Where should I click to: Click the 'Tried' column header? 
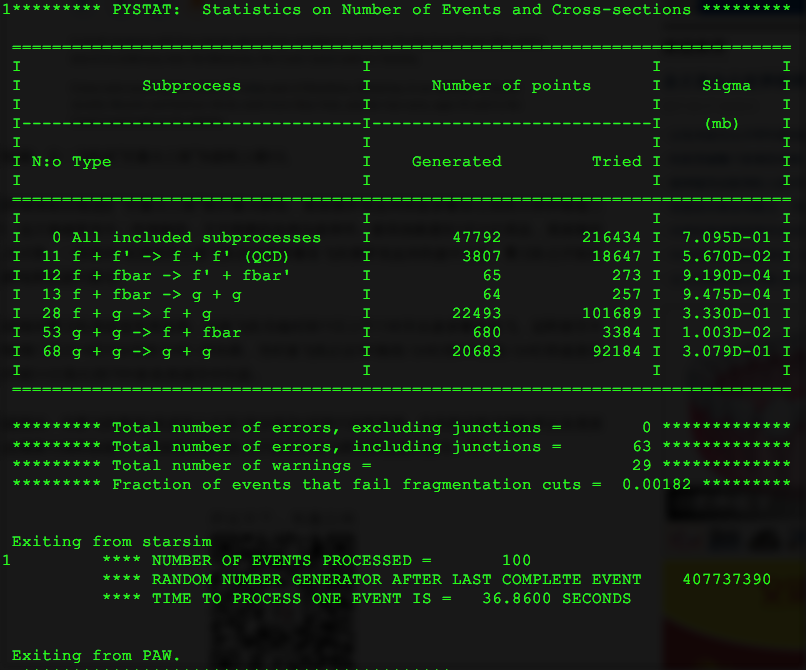pos(616,161)
